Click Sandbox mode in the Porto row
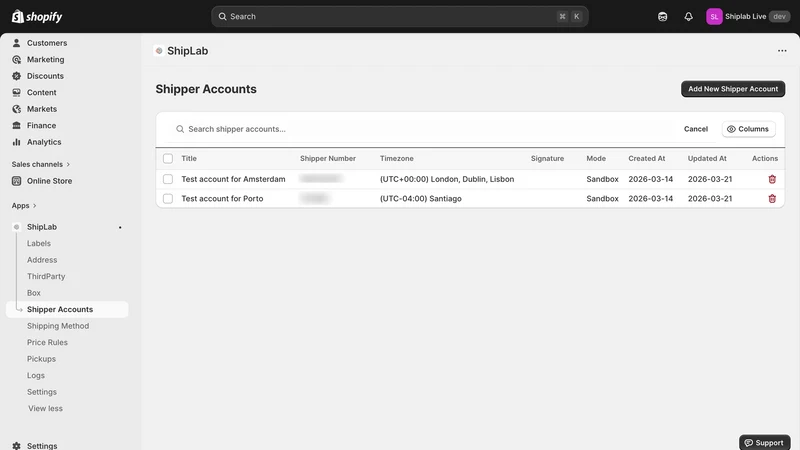 (x=602, y=198)
